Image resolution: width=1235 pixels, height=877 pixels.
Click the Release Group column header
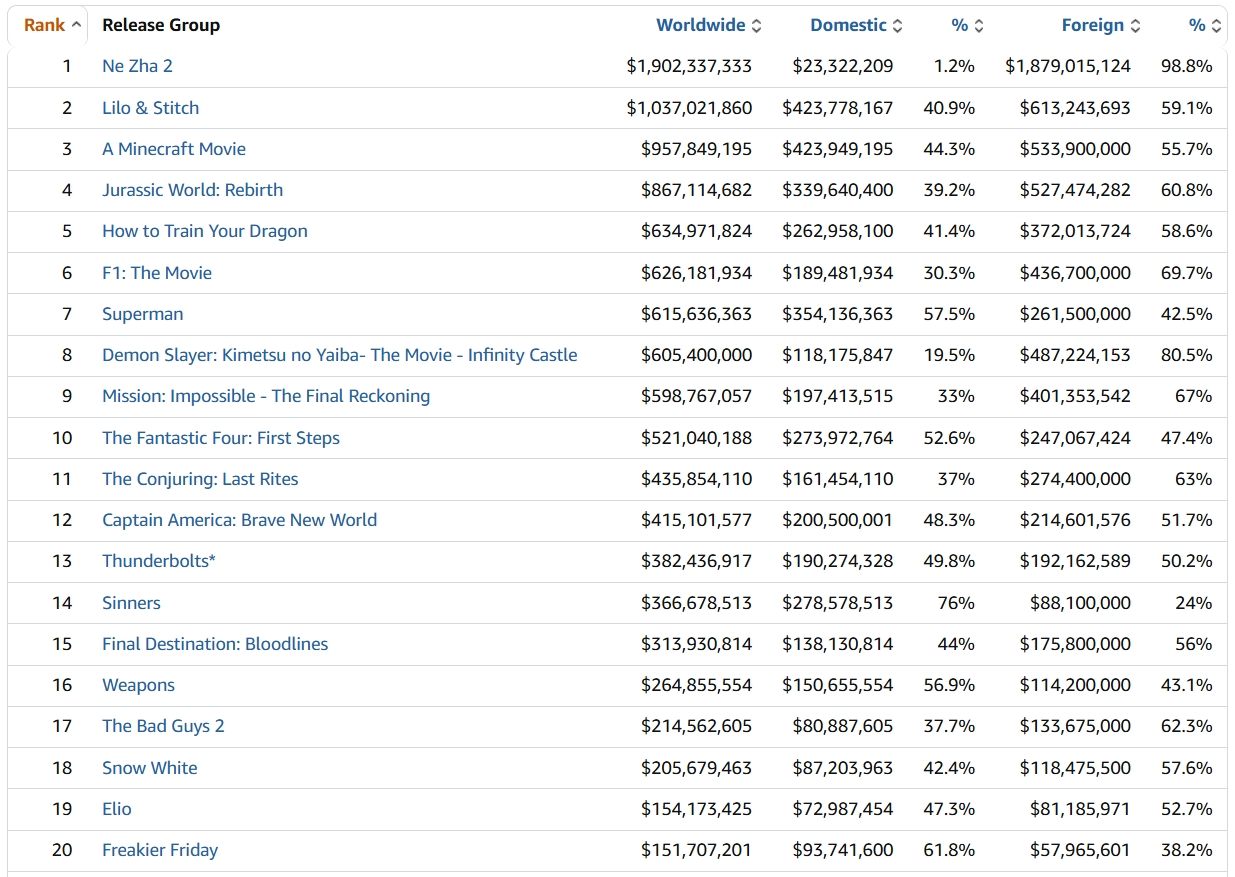point(161,25)
